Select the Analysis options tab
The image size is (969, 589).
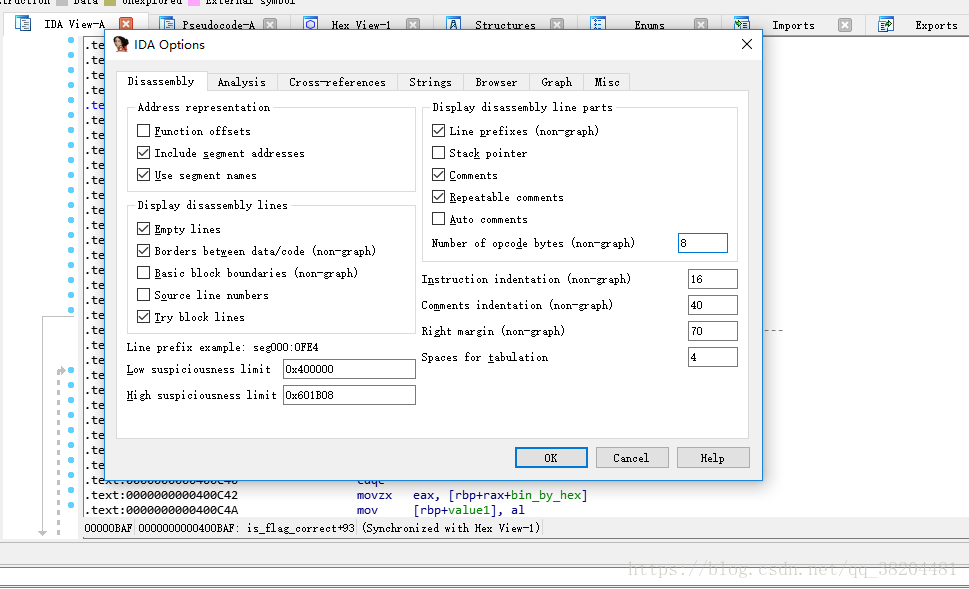[242, 82]
